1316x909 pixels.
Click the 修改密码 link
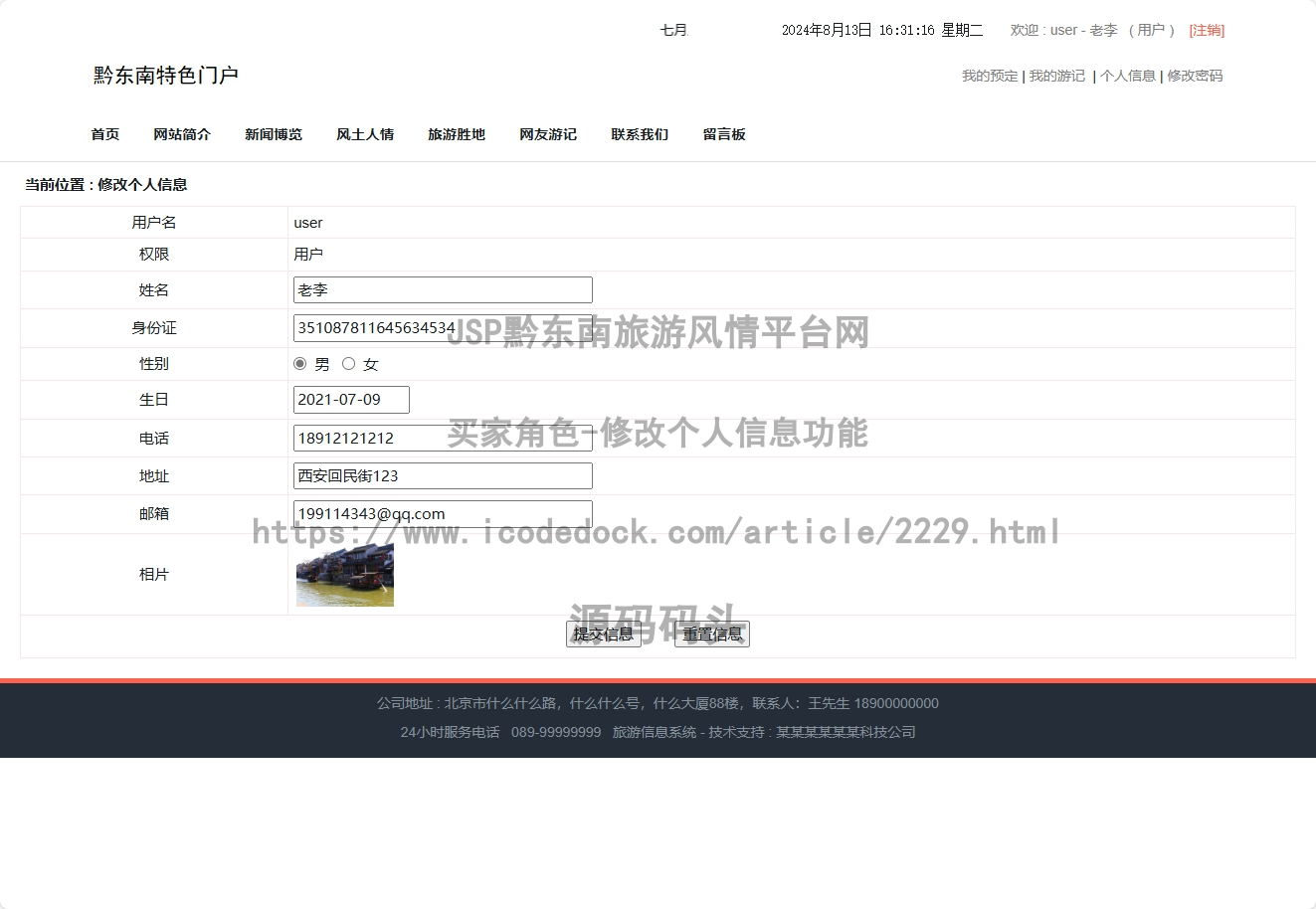pyautogui.click(x=1195, y=76)
